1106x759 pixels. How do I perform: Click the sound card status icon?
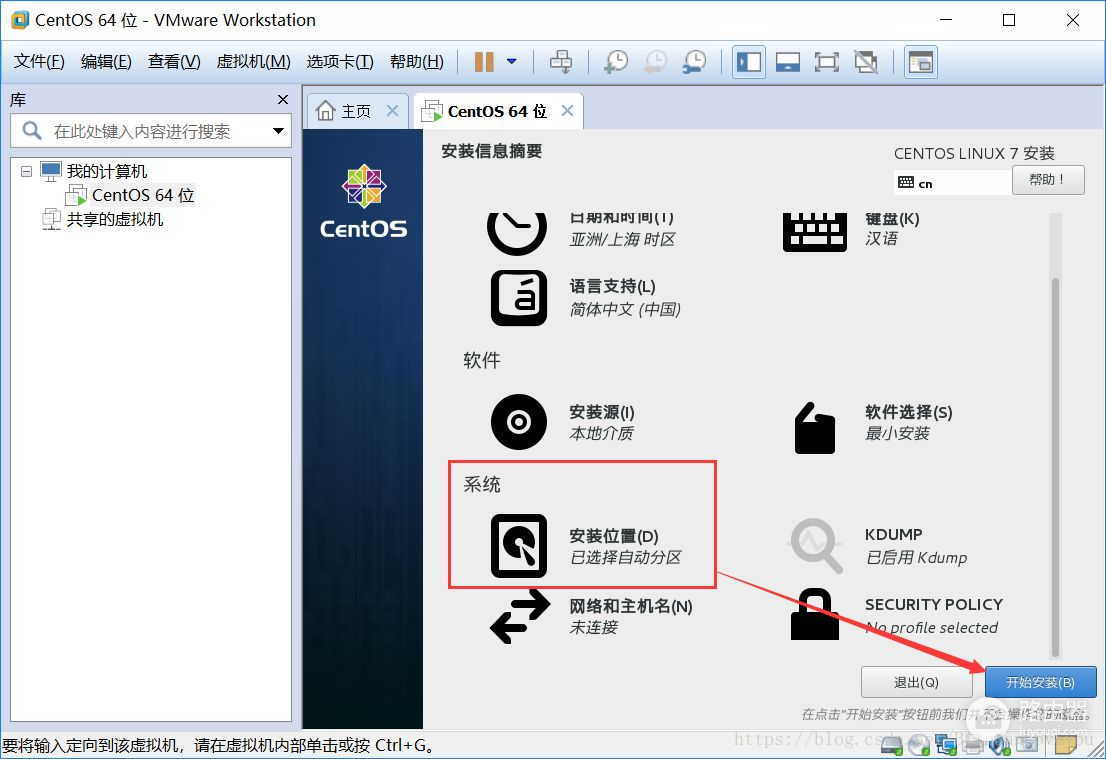click(x=997, y=744)
